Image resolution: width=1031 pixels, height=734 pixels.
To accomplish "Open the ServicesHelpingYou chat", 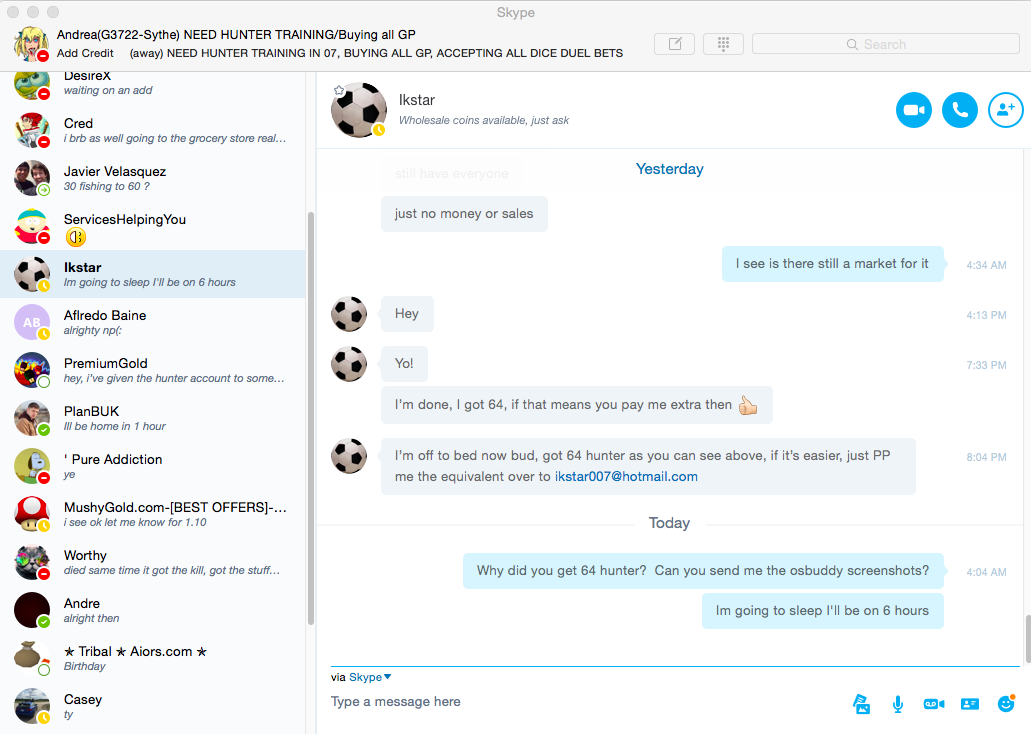I will [x=153, y=226].
